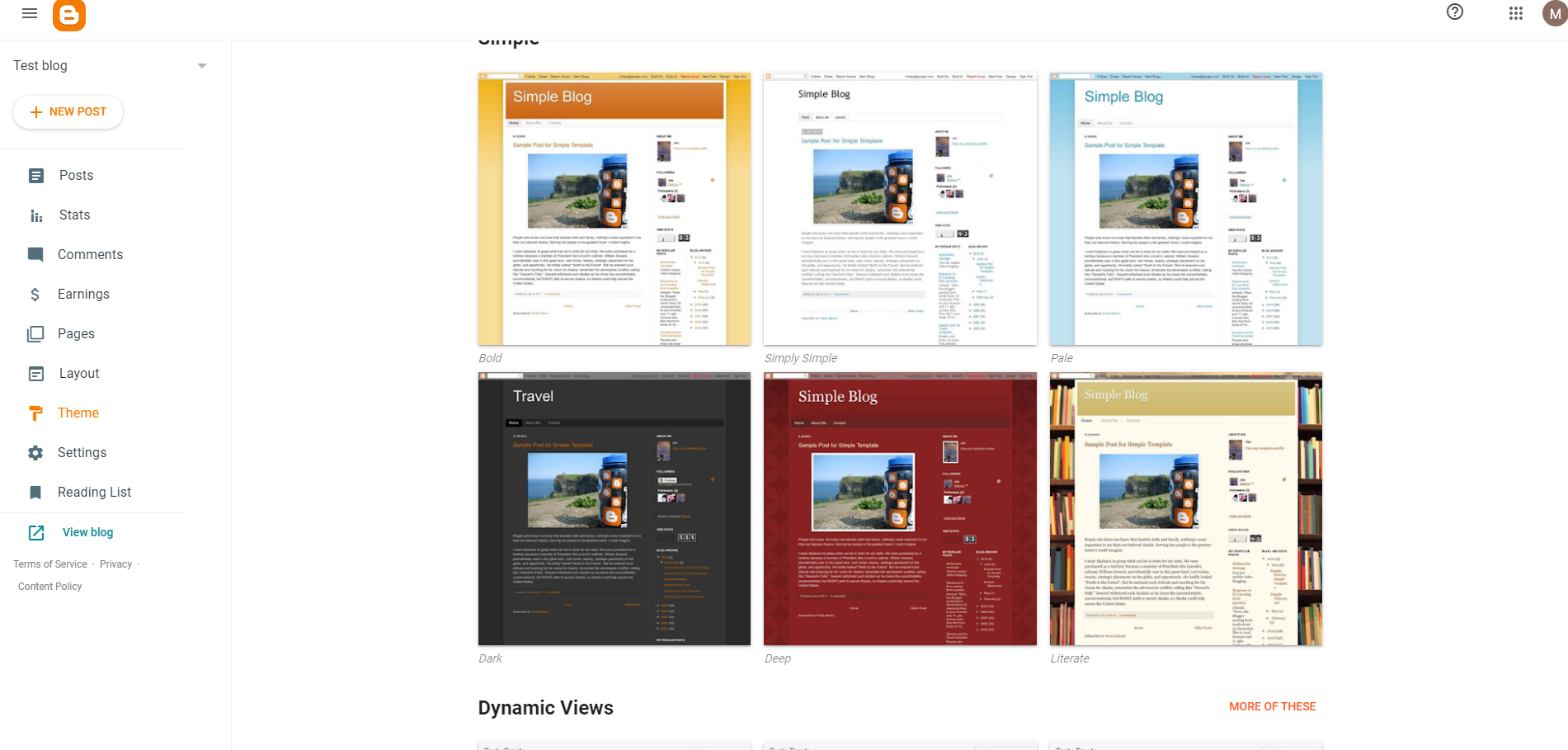1568x750 pixels.
Task: Click the Deep theme caption
Action: (x=778, y=658)
